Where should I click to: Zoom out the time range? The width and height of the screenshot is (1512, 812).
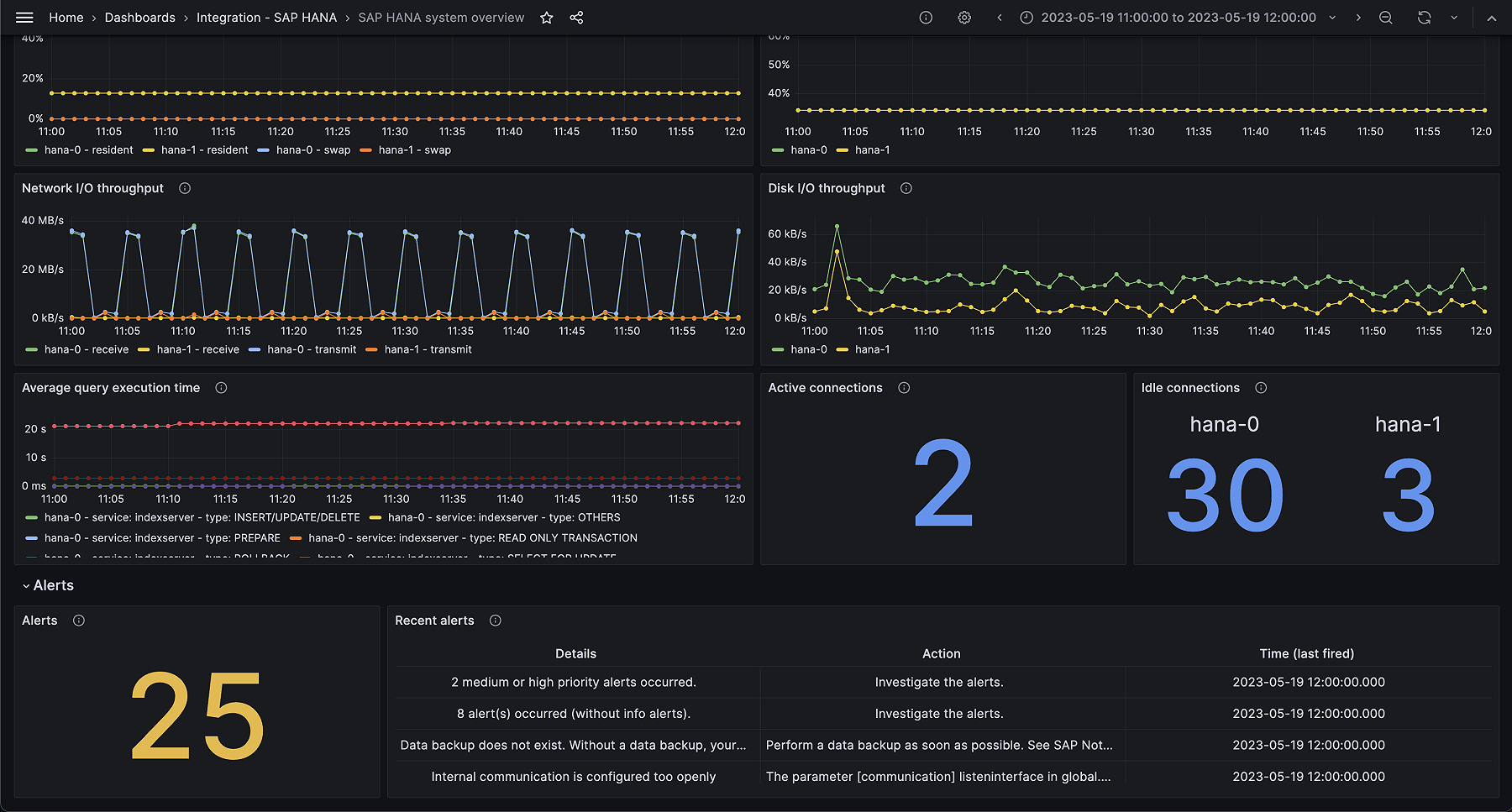pyautogui.click(x=1386, y=17)
